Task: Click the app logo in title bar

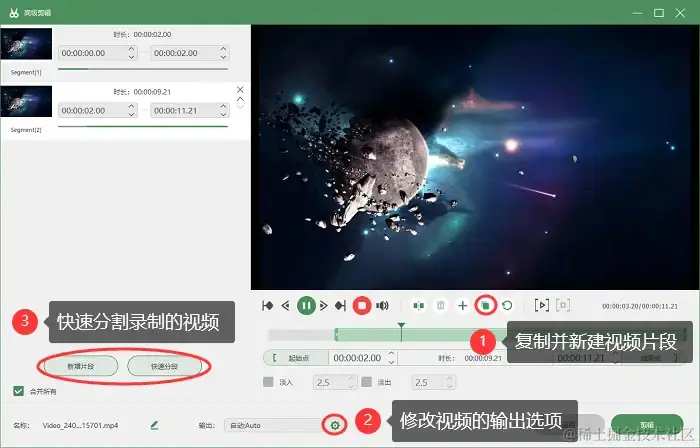Action: coord(14,12)
